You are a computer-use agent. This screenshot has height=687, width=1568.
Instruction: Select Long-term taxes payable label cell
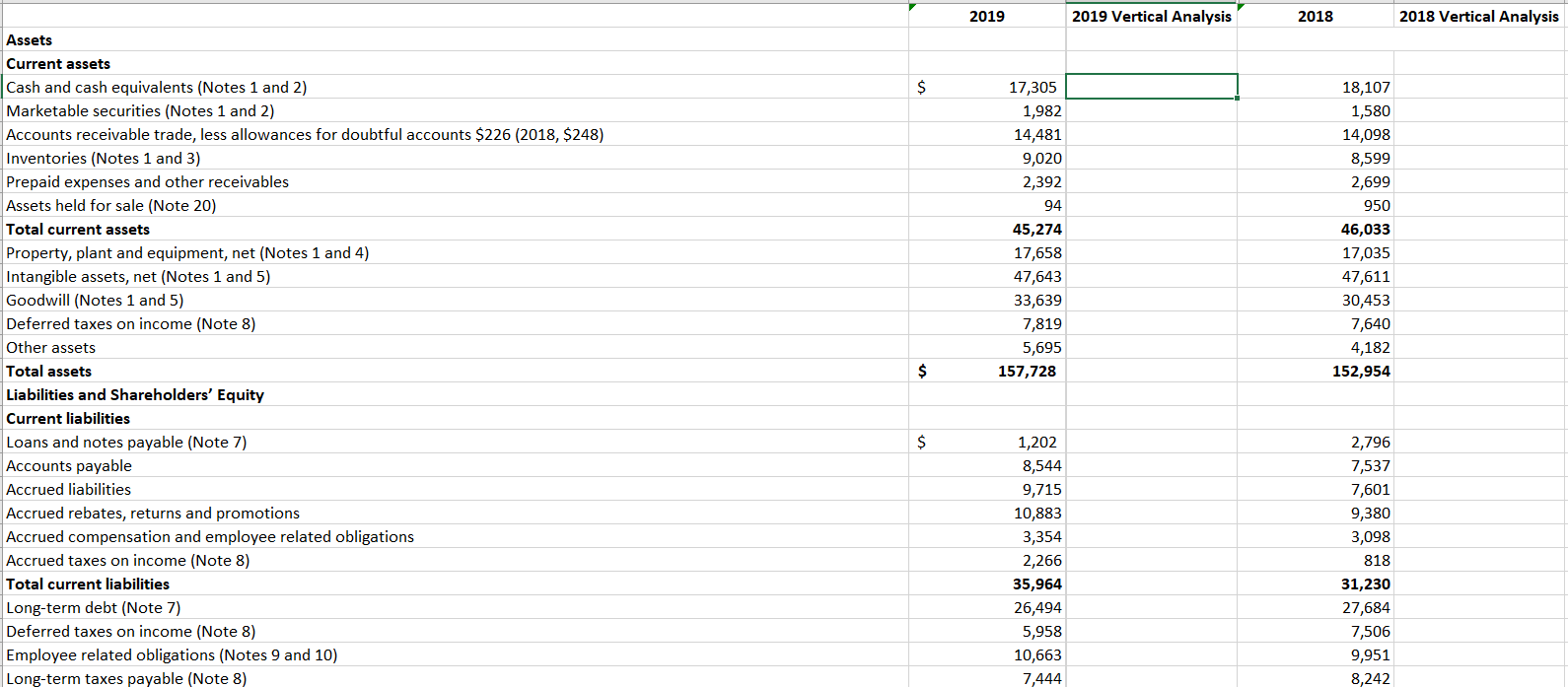tap(455, 678)
